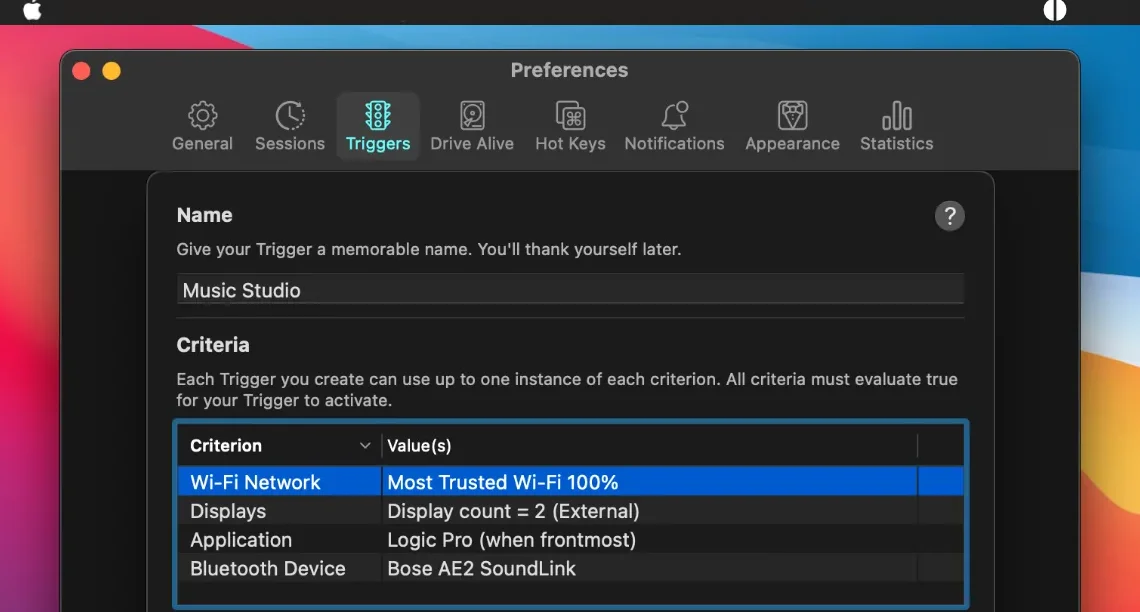This screenshot has height=612, width=1140.
Task: Select the Wi-Fi Network criterion cell
Action: tap(279, 482)
